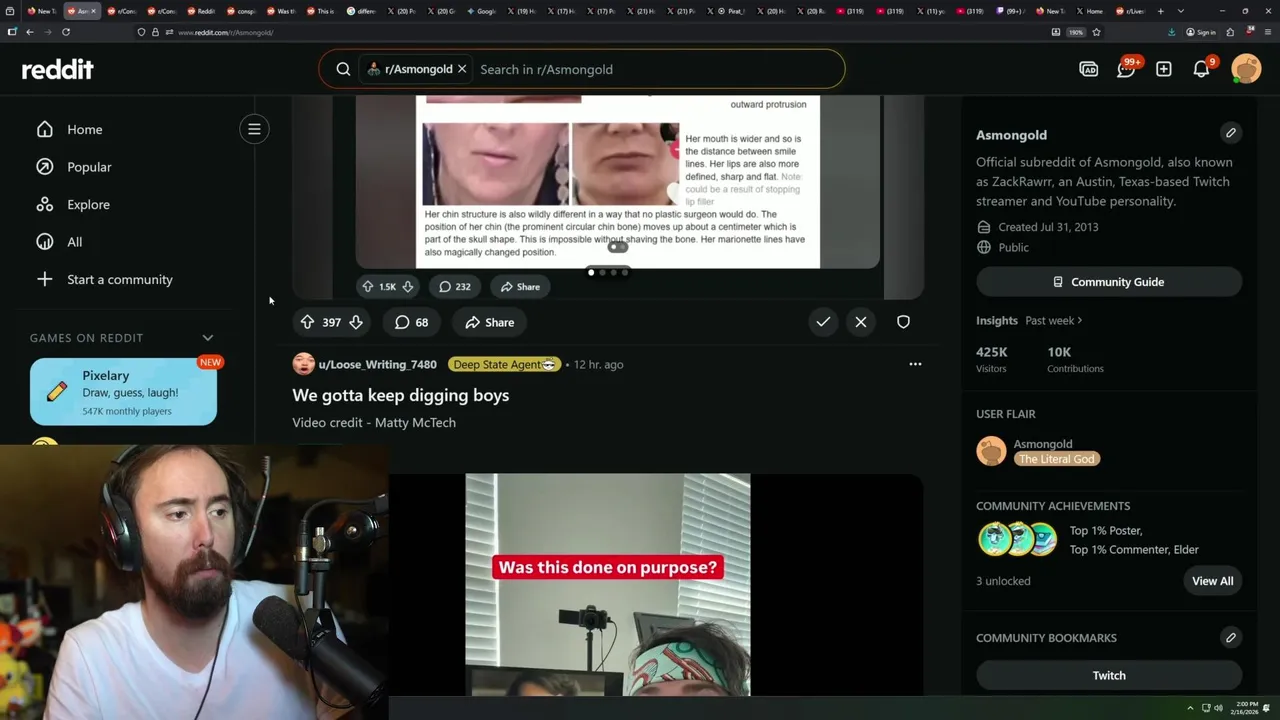Open the 68 comments button
Viewport: 1280px width, 720px height.
coord(411,322)
